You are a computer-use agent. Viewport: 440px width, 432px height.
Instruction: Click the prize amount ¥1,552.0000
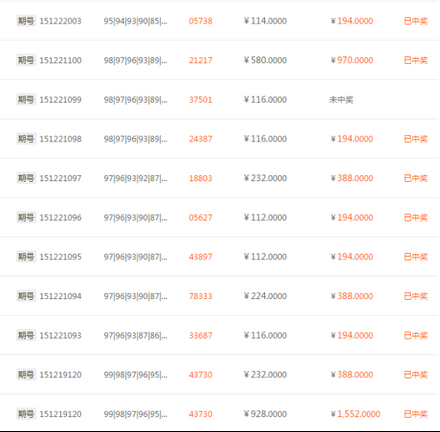coord(355,414)
